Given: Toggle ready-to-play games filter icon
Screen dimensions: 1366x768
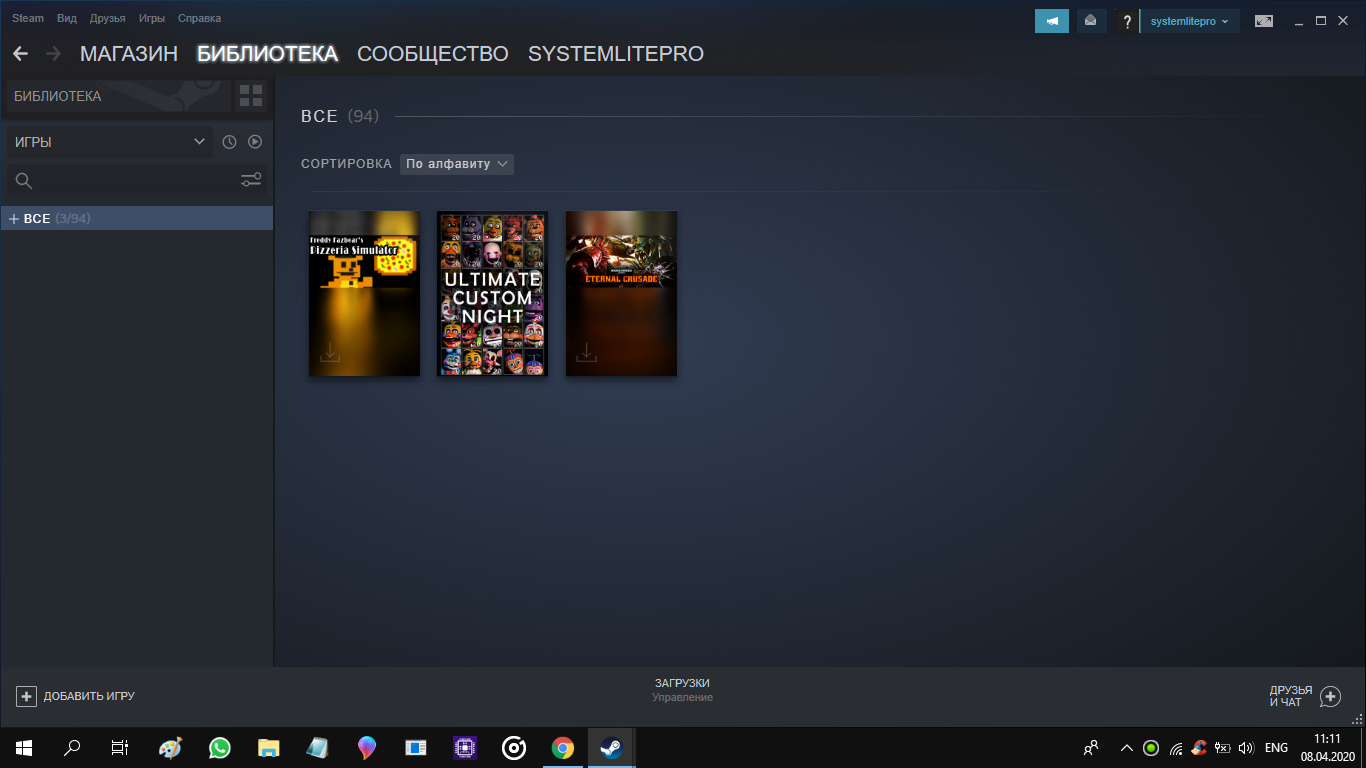Looking at the screenshot, I should 255,142.
